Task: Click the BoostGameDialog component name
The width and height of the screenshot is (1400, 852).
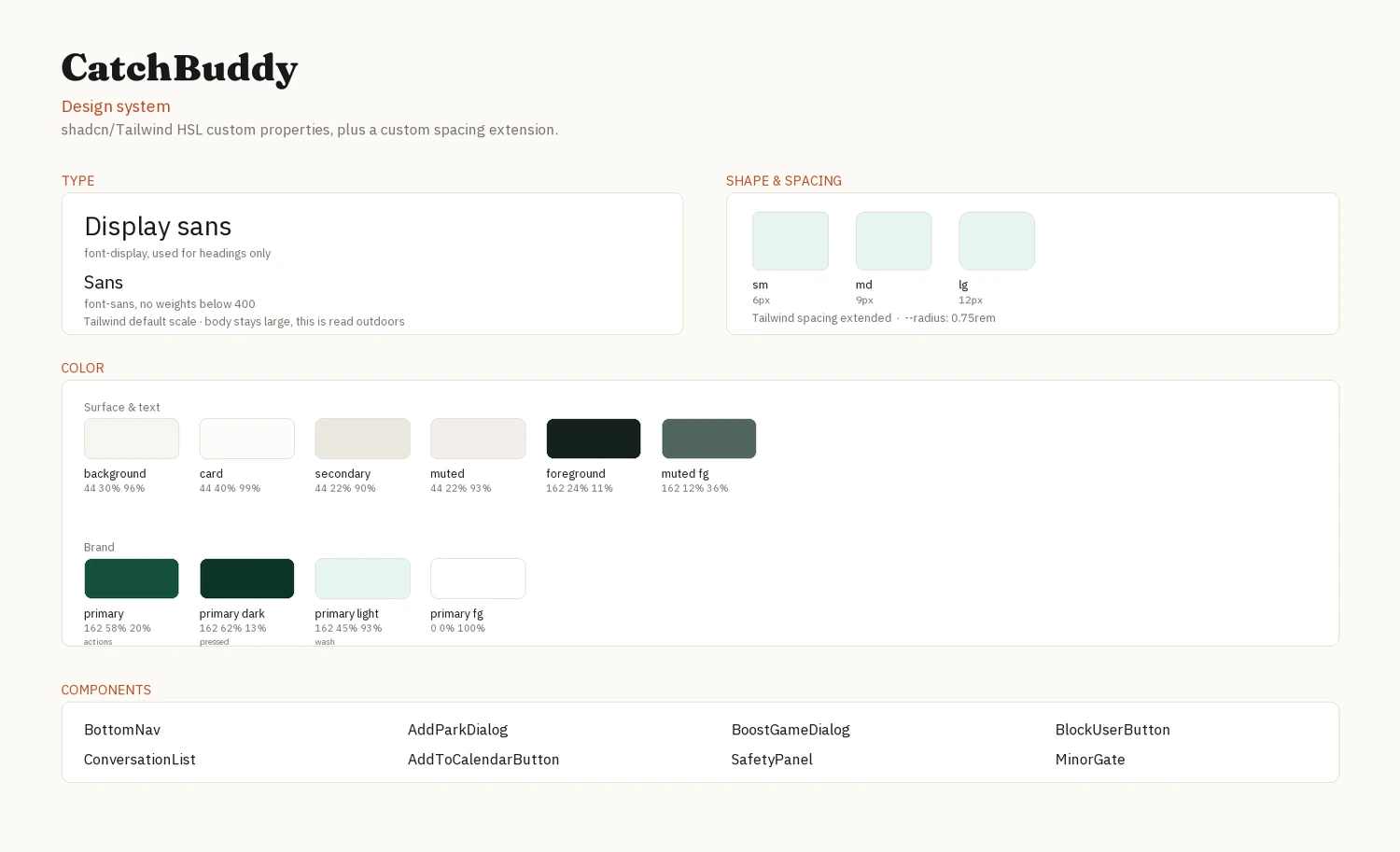Action: click(x=791, y=730)
